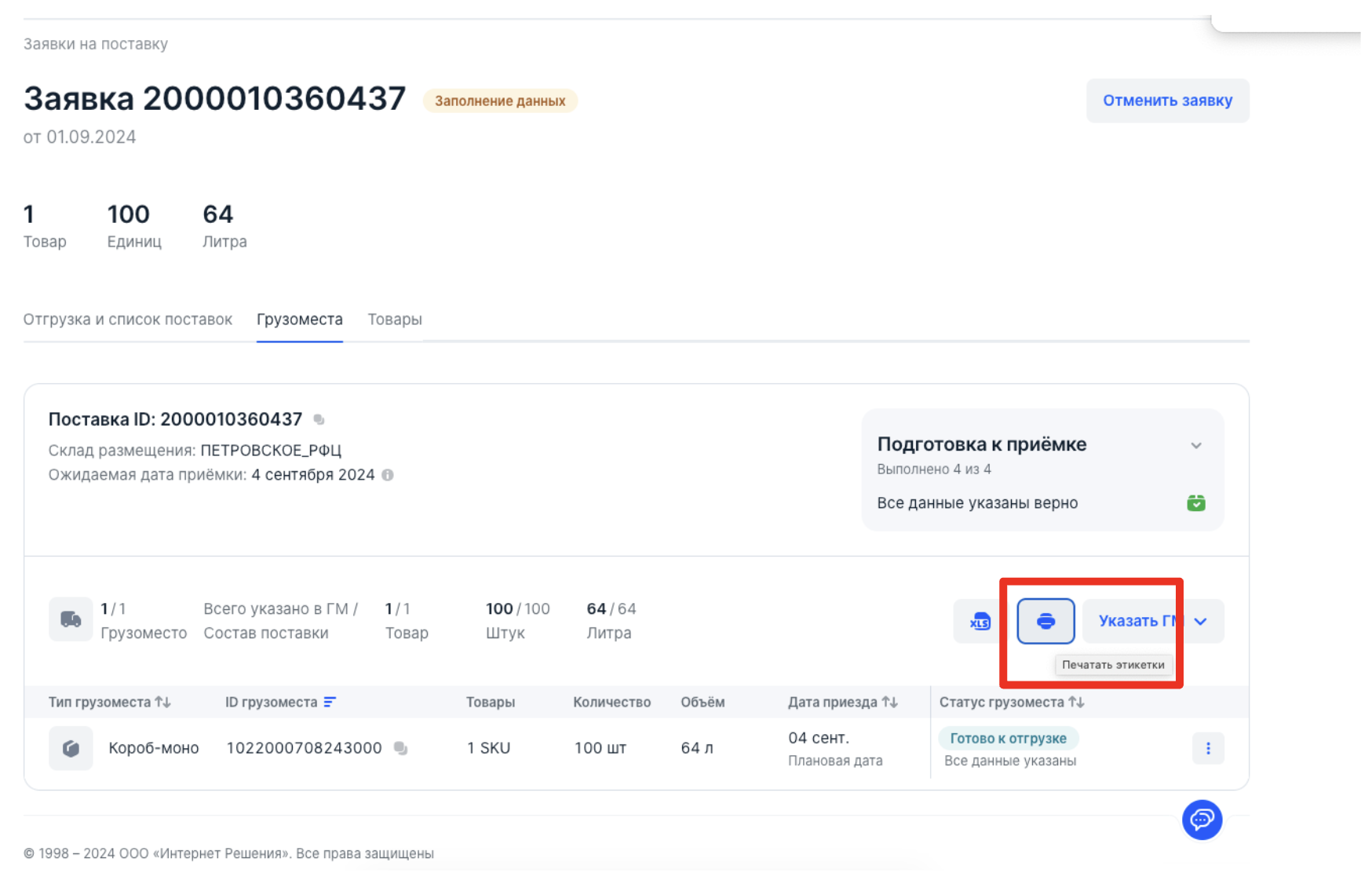Go to Заявки на поставку breadcrumb
This screenshot has width=1372, height=873.
pyautogui.click(x=96, y=44)
